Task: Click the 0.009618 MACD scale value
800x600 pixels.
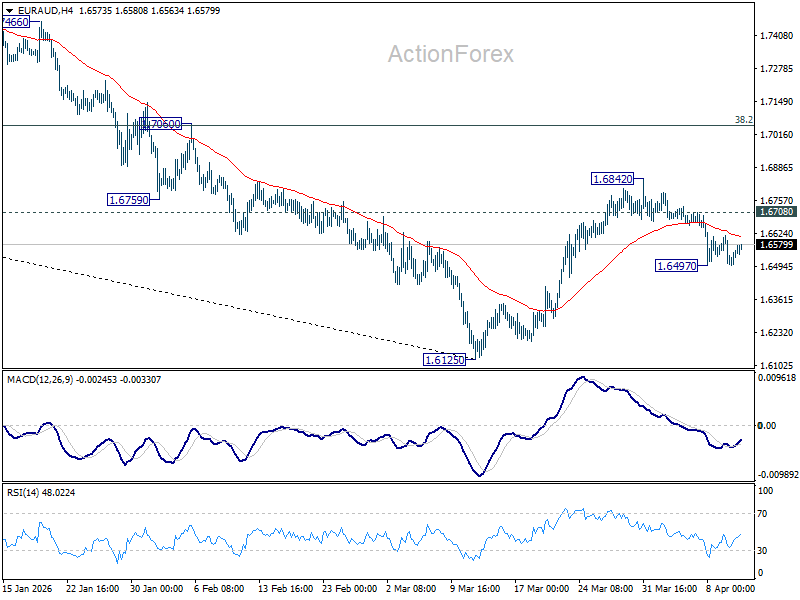Action: coord(777,378)
